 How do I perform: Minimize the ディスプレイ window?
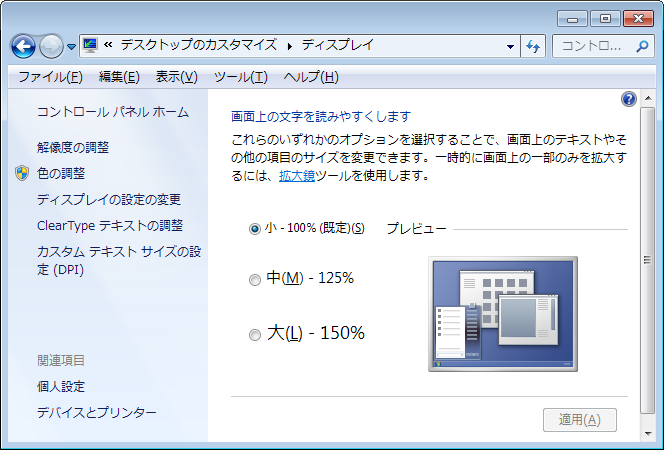(x=572, y=19)
